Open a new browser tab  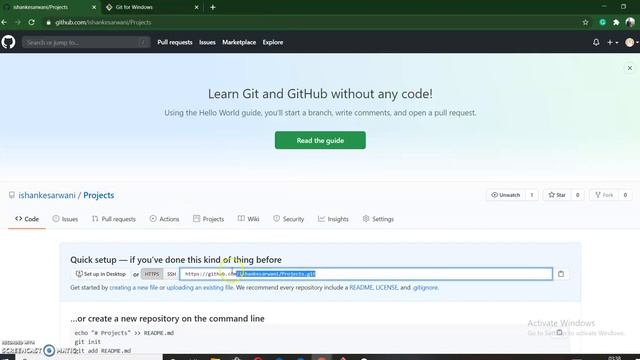[213, 7]
